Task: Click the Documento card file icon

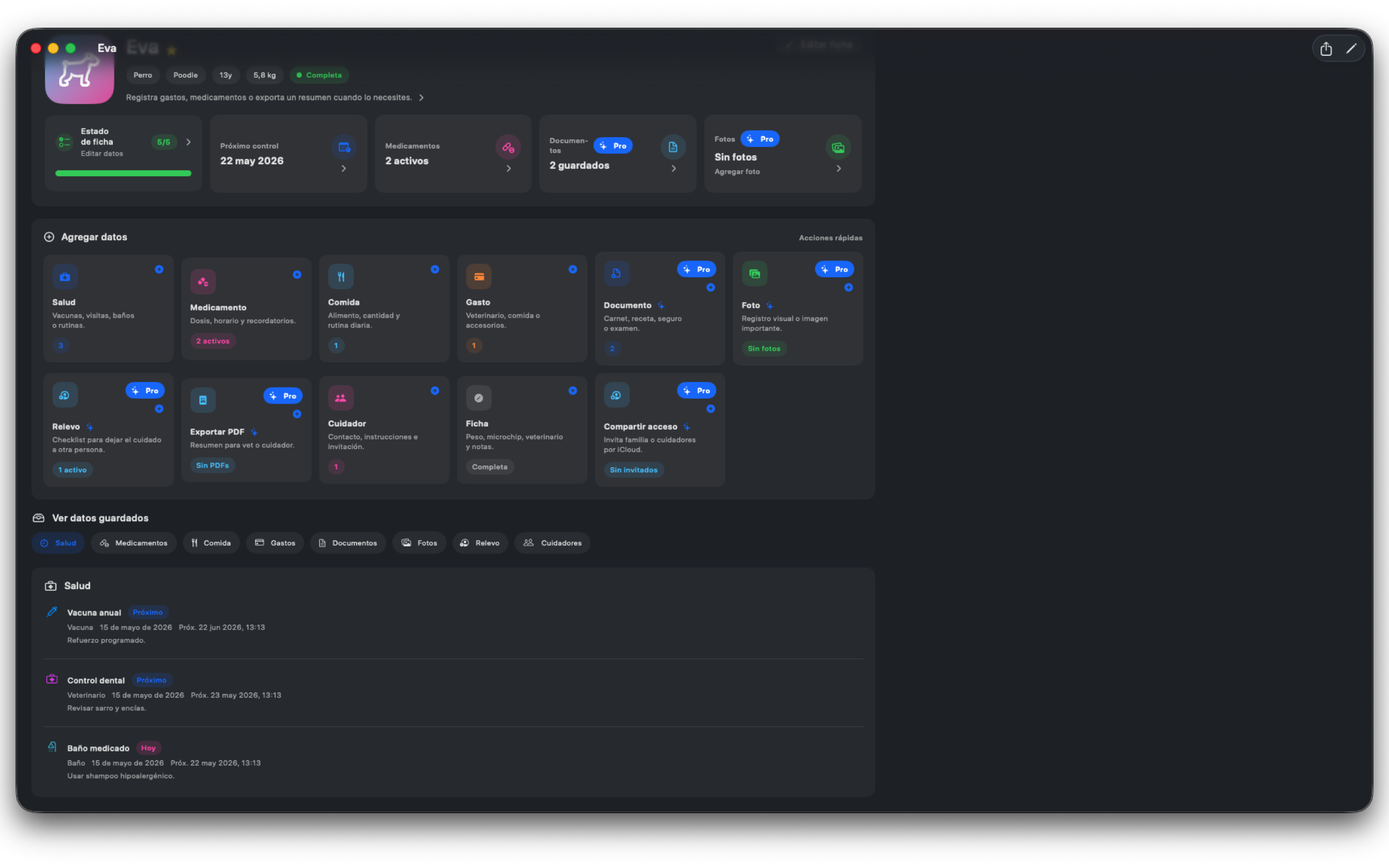Action: point(616,274)
